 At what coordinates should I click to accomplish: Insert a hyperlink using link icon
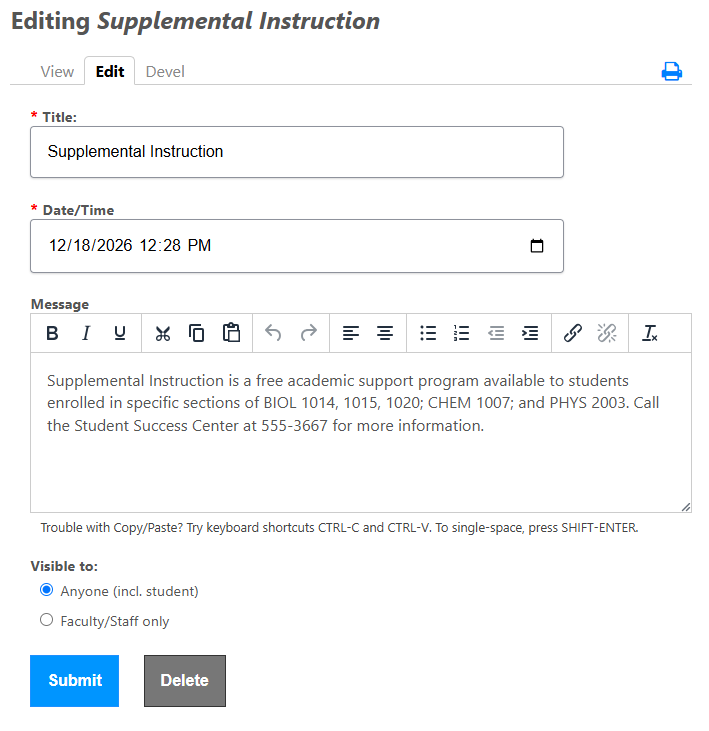(572, 333)
